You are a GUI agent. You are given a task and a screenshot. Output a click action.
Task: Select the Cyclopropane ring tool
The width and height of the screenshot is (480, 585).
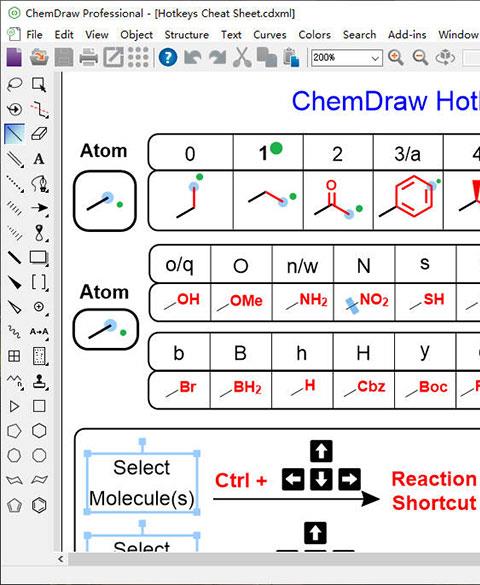15,406
